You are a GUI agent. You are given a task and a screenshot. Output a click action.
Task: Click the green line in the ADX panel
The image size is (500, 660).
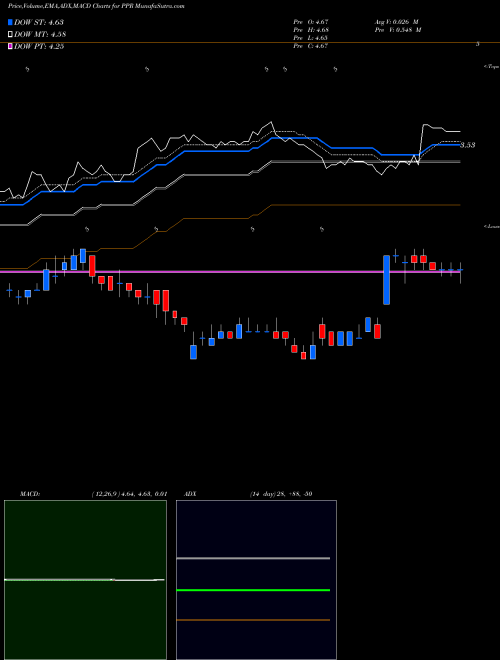coord(253,590)
